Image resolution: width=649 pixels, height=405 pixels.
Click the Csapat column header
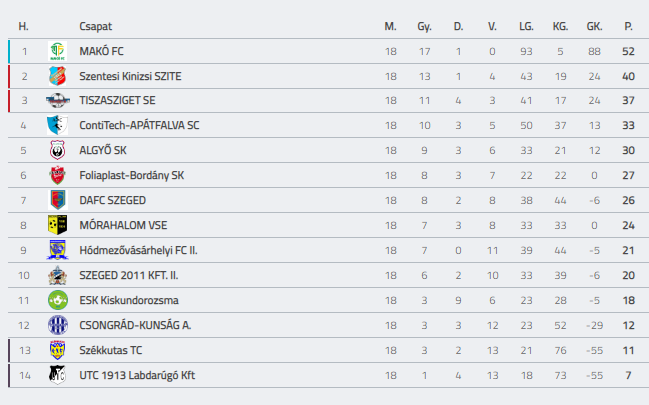(96, 27)
